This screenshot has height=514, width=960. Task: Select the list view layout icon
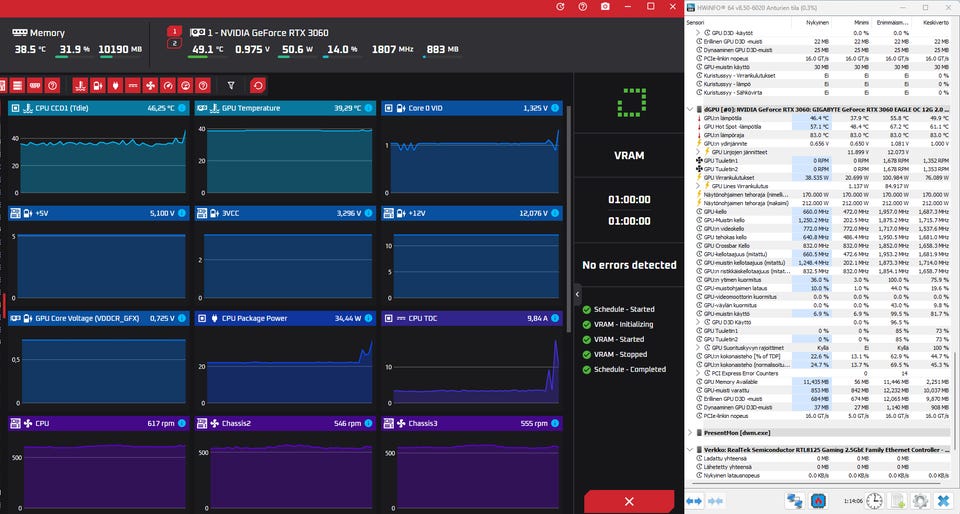point(17,86)
